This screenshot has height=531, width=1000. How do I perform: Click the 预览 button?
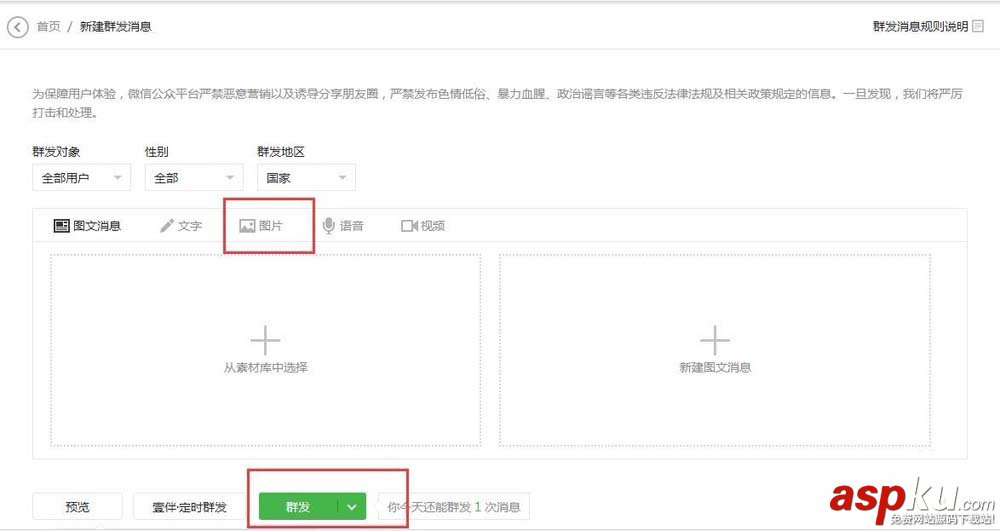coord(77,507)
